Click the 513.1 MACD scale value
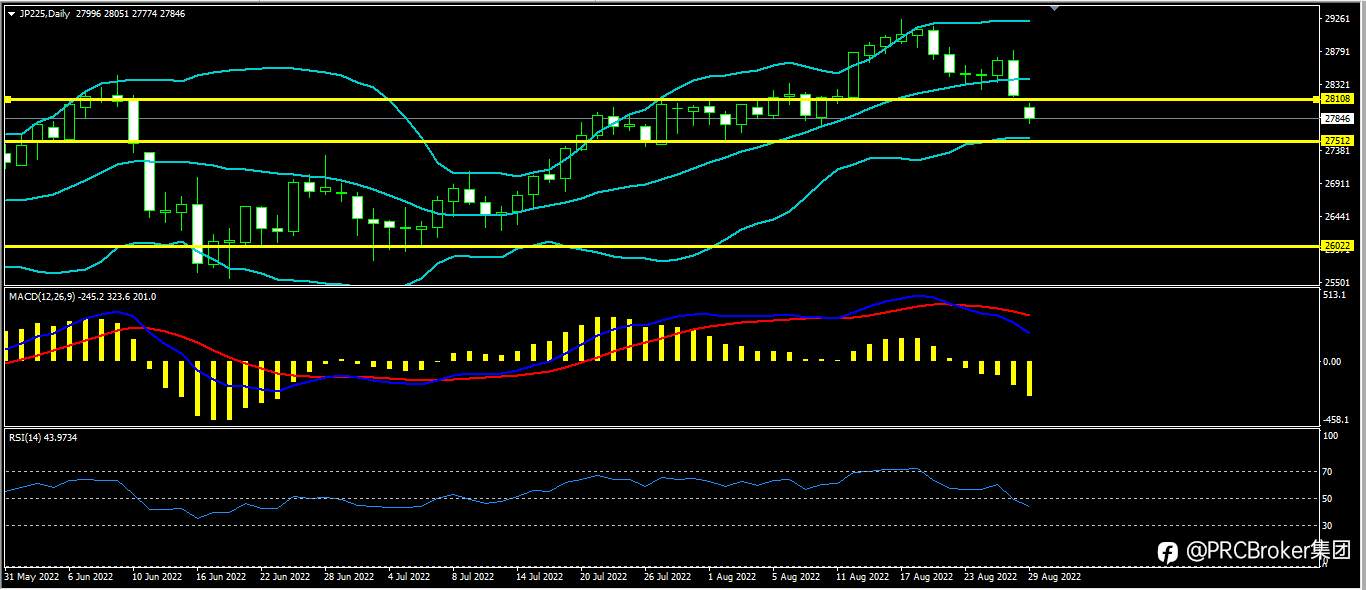1366x590 pixels. (x=1335, y=295)
